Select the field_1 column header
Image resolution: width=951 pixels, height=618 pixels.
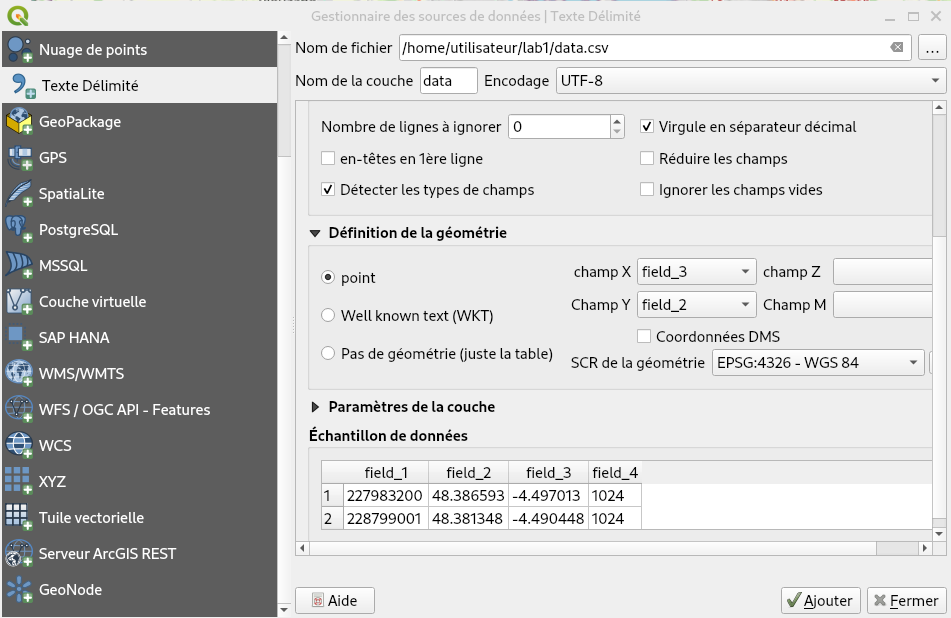386,472
